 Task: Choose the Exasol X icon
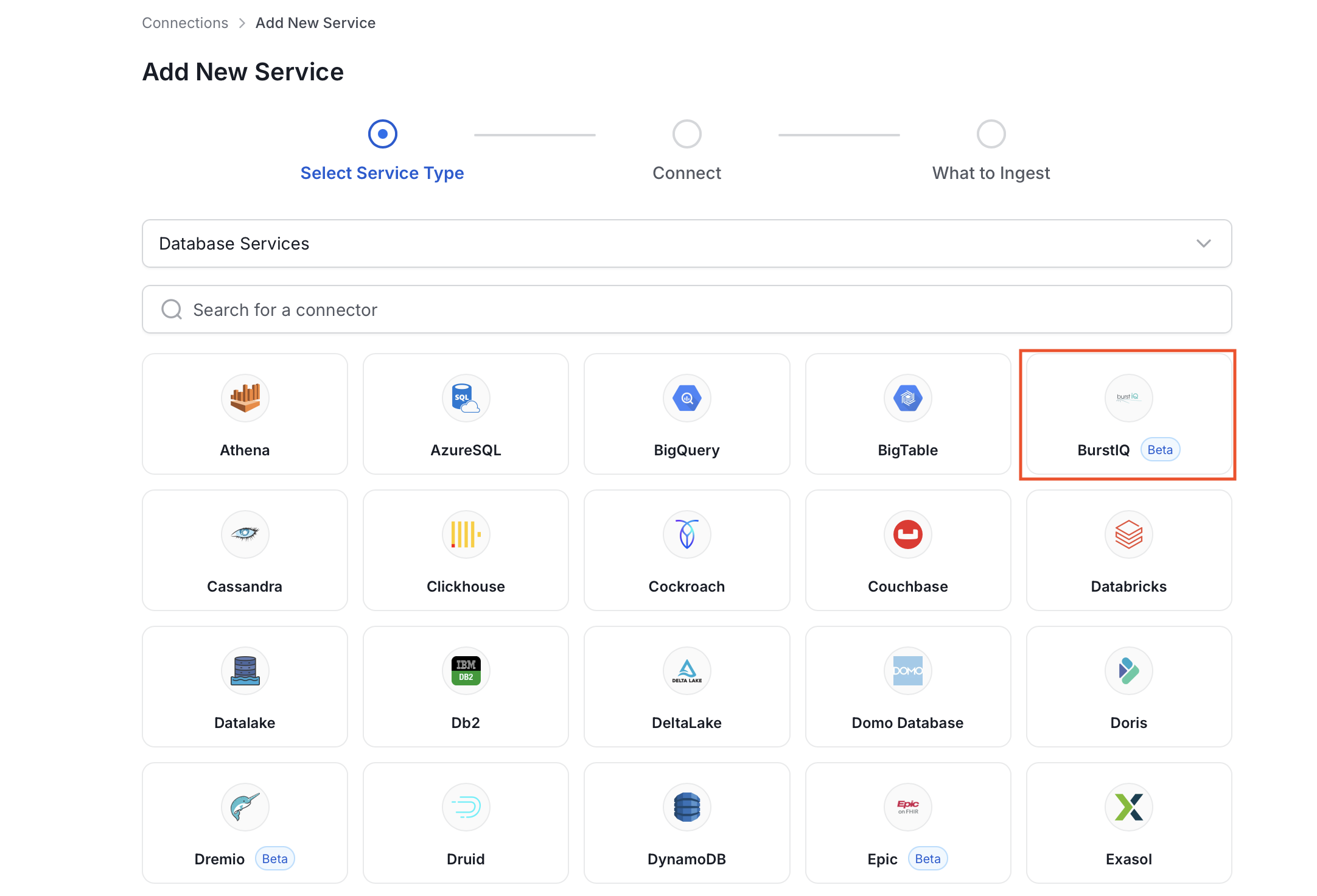(1128, 807)
